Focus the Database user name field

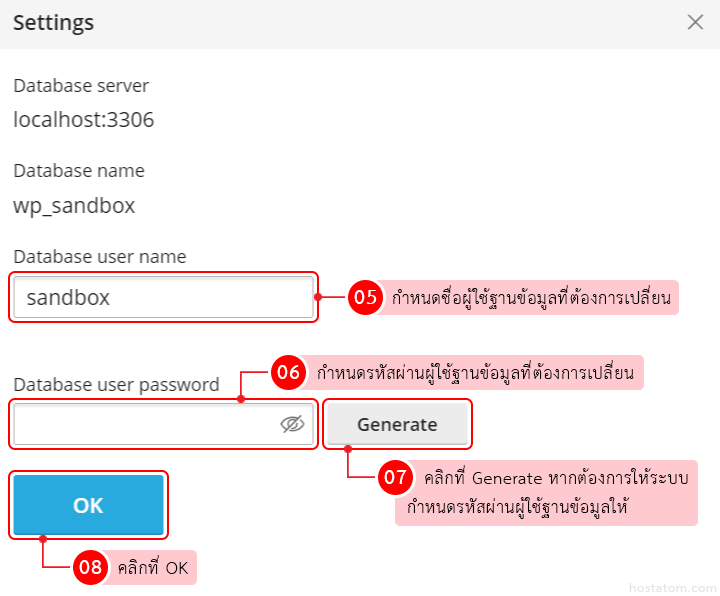click(x=163, y=297)
